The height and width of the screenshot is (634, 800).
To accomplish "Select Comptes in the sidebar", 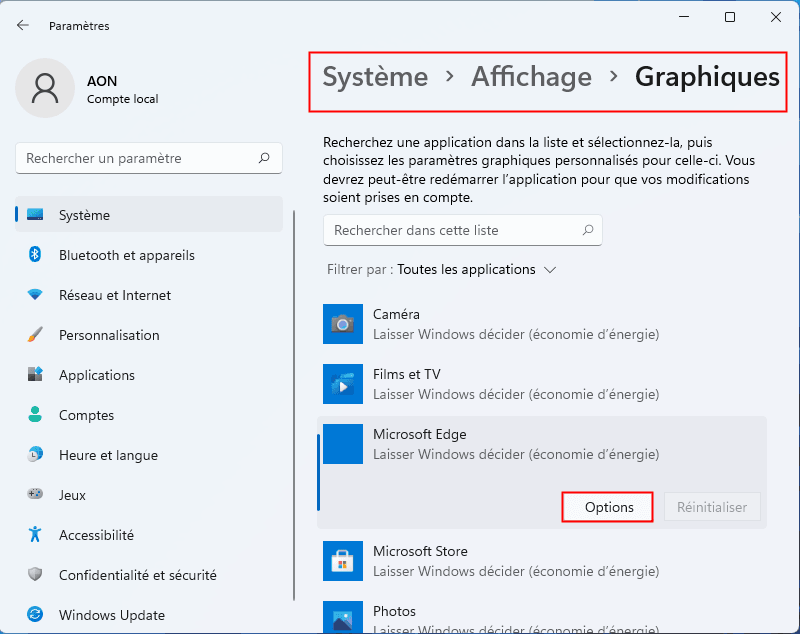I will pyautogui.click(x=86, y=415).
